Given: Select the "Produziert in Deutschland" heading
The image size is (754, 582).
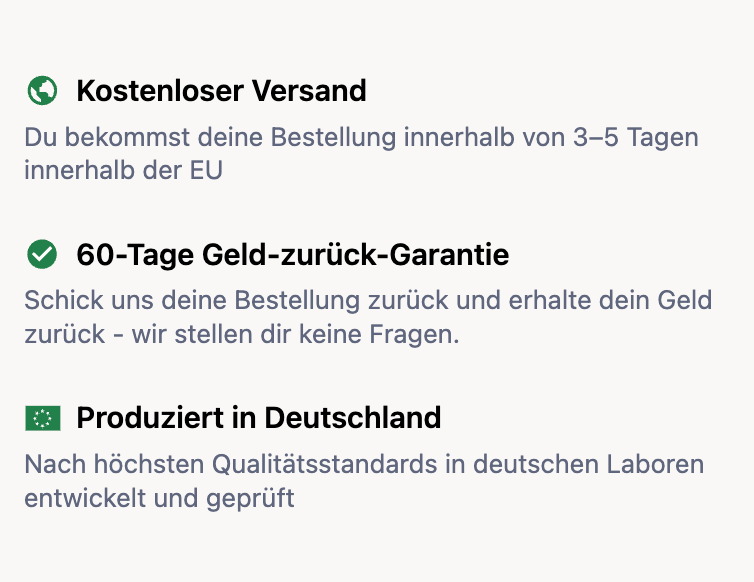Looking at the screenshot, I should point(258,418).
